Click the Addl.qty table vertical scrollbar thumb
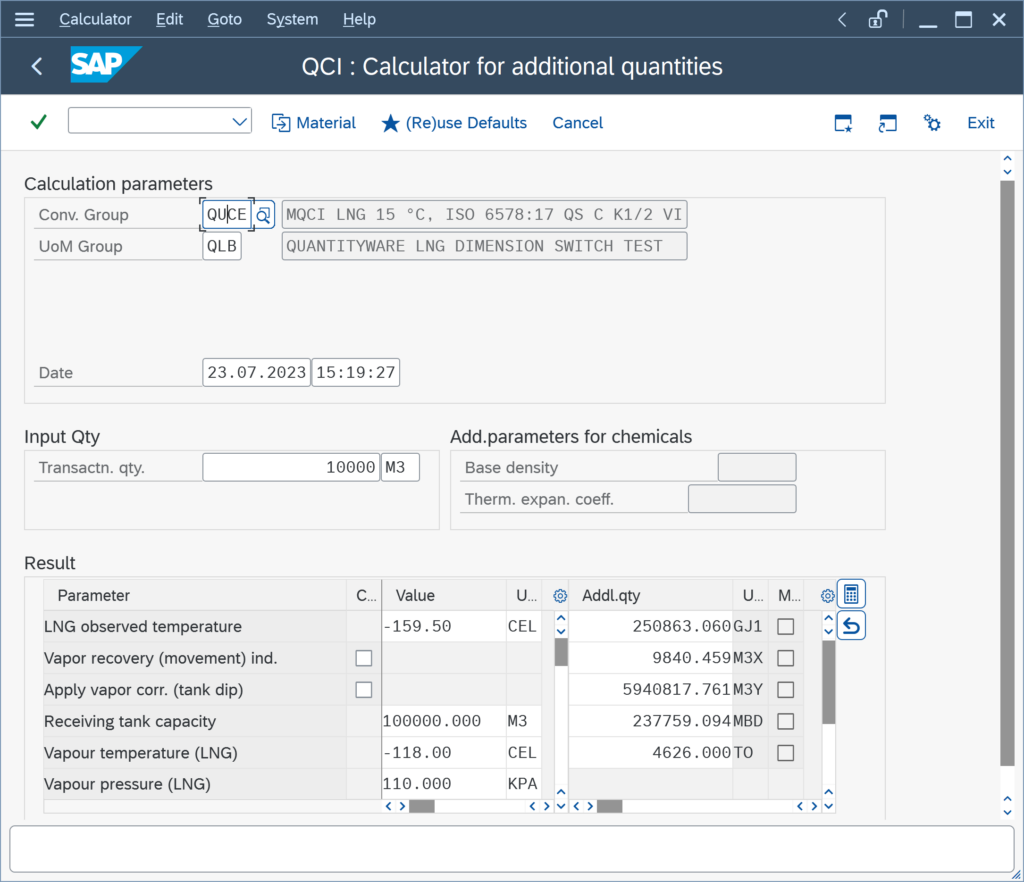Viewport: 1024px width, 882px height. point(828,682)
